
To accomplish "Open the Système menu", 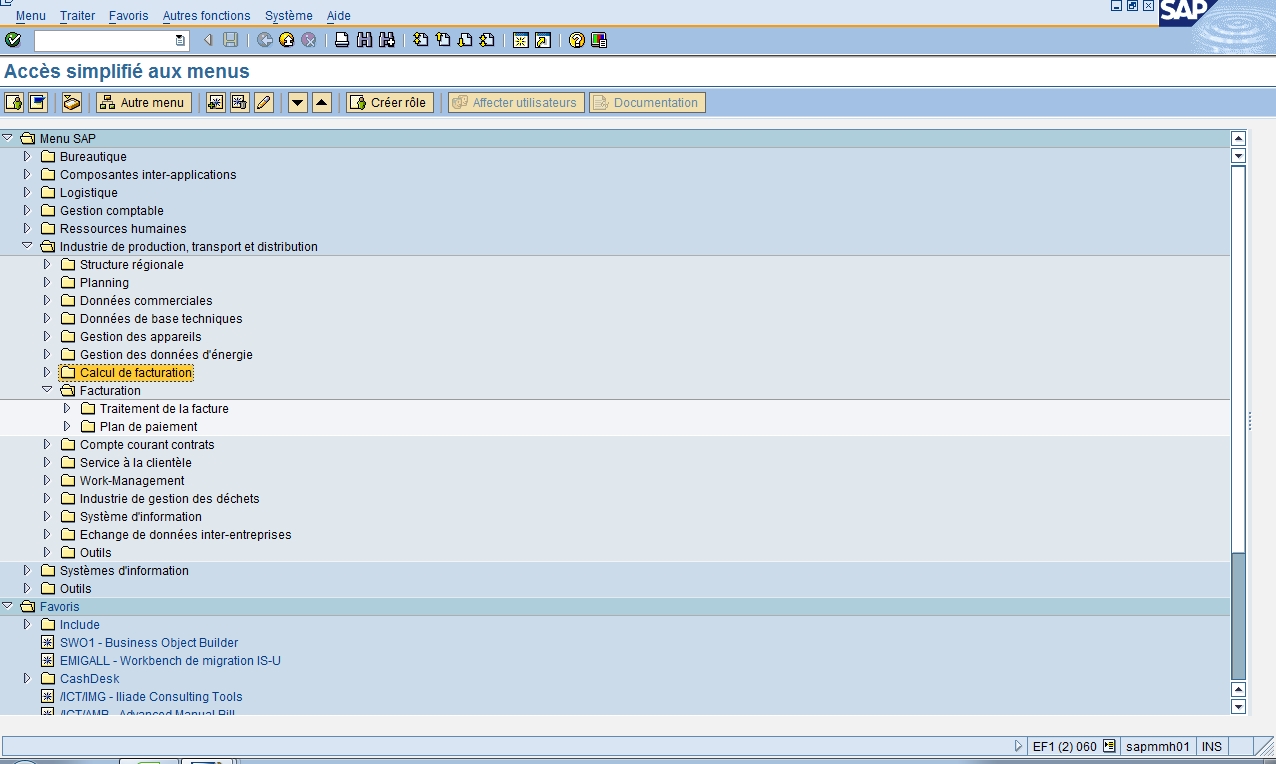I will point(288,16).
